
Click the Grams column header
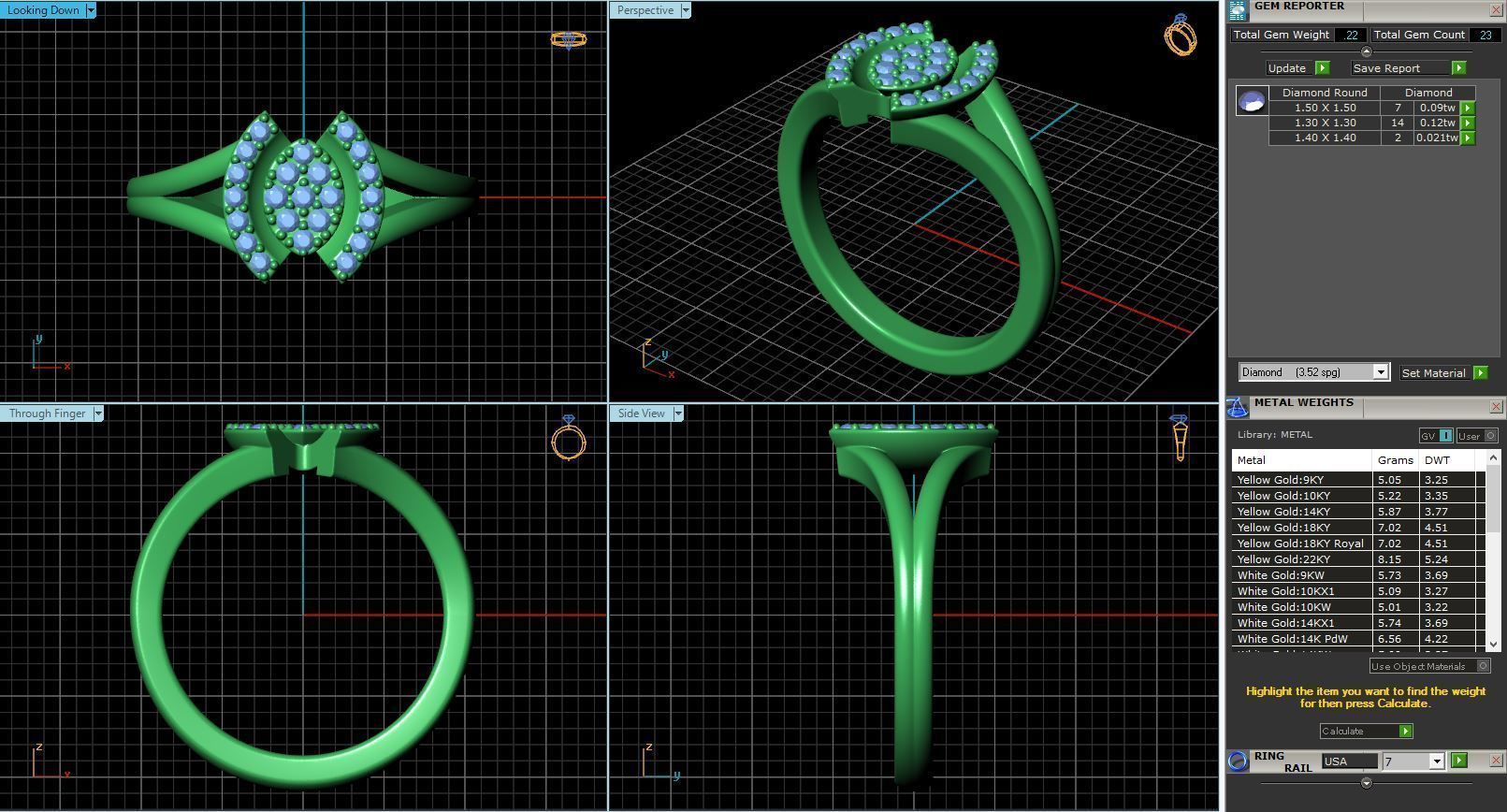click(x=1395, y=460)
